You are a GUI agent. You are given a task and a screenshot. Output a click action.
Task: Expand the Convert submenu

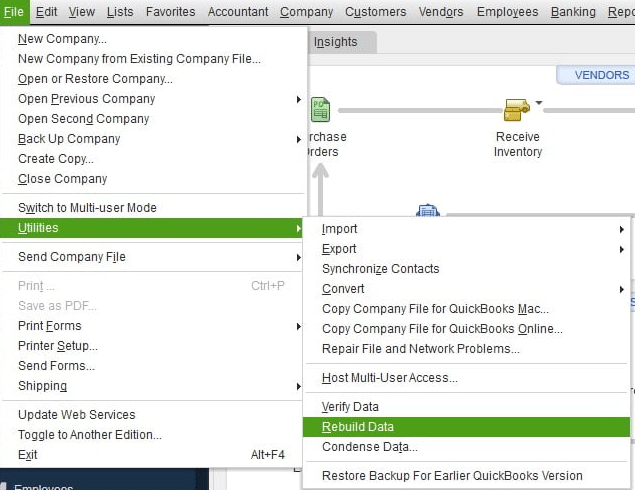(343, 289)
